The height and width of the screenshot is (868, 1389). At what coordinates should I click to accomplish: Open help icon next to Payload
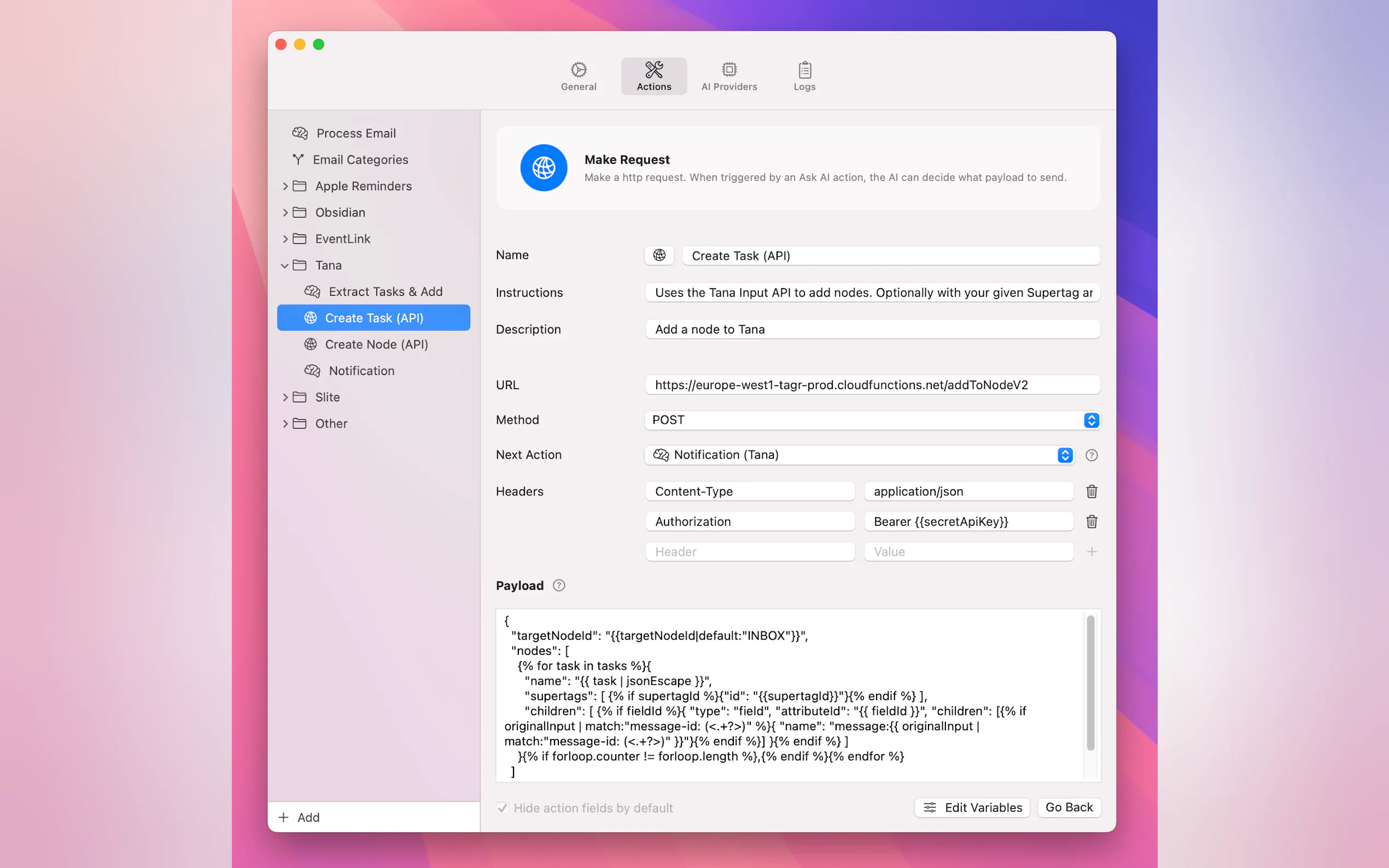point(558,585)
